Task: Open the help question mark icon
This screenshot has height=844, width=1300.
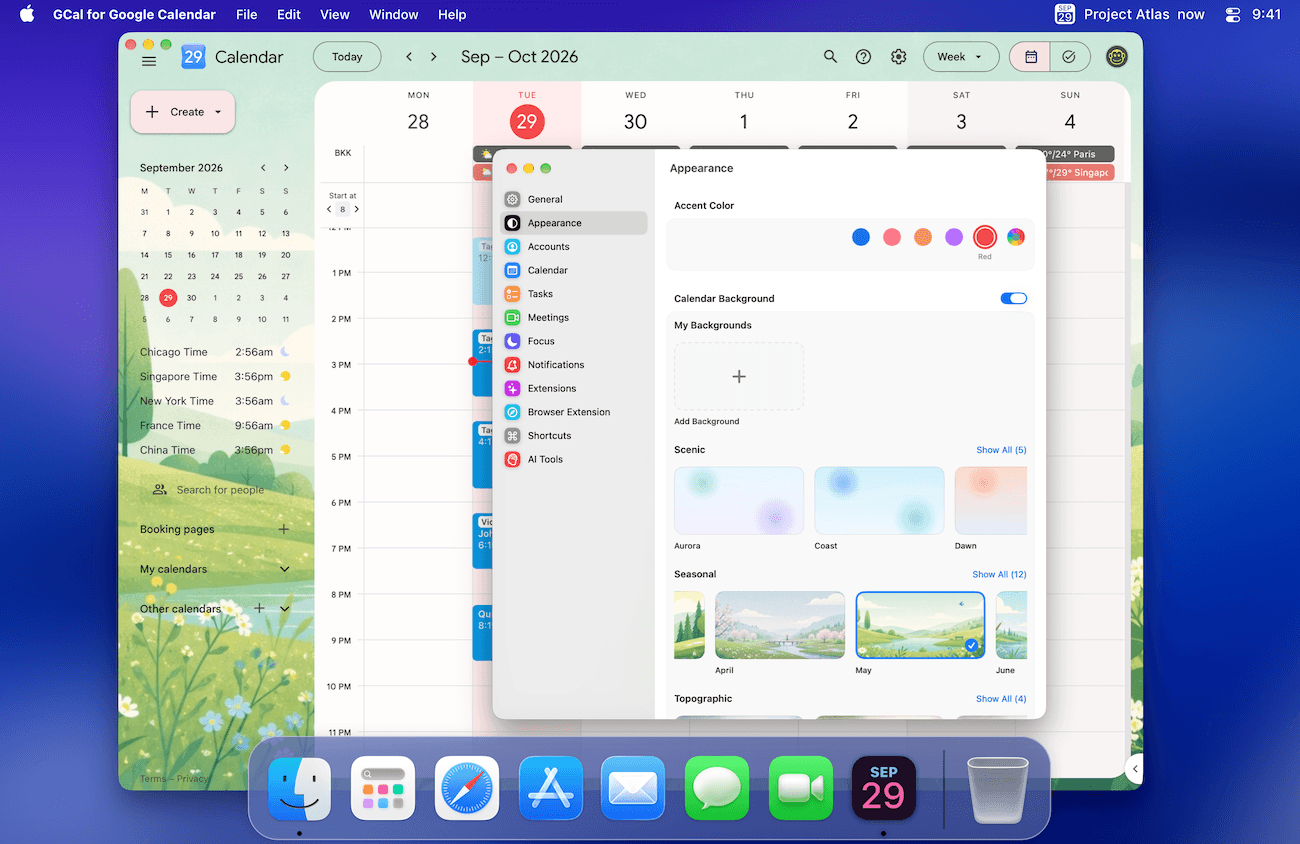Action: [864, 57]
